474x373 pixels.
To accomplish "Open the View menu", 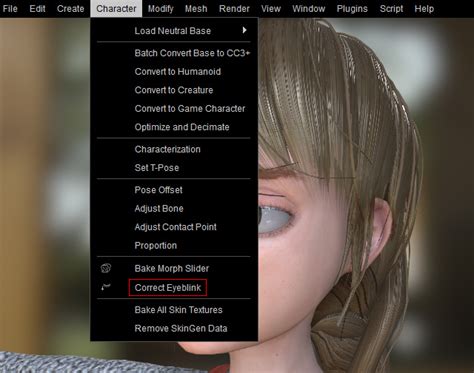I will pyautogui.click(x=271, y=8).
